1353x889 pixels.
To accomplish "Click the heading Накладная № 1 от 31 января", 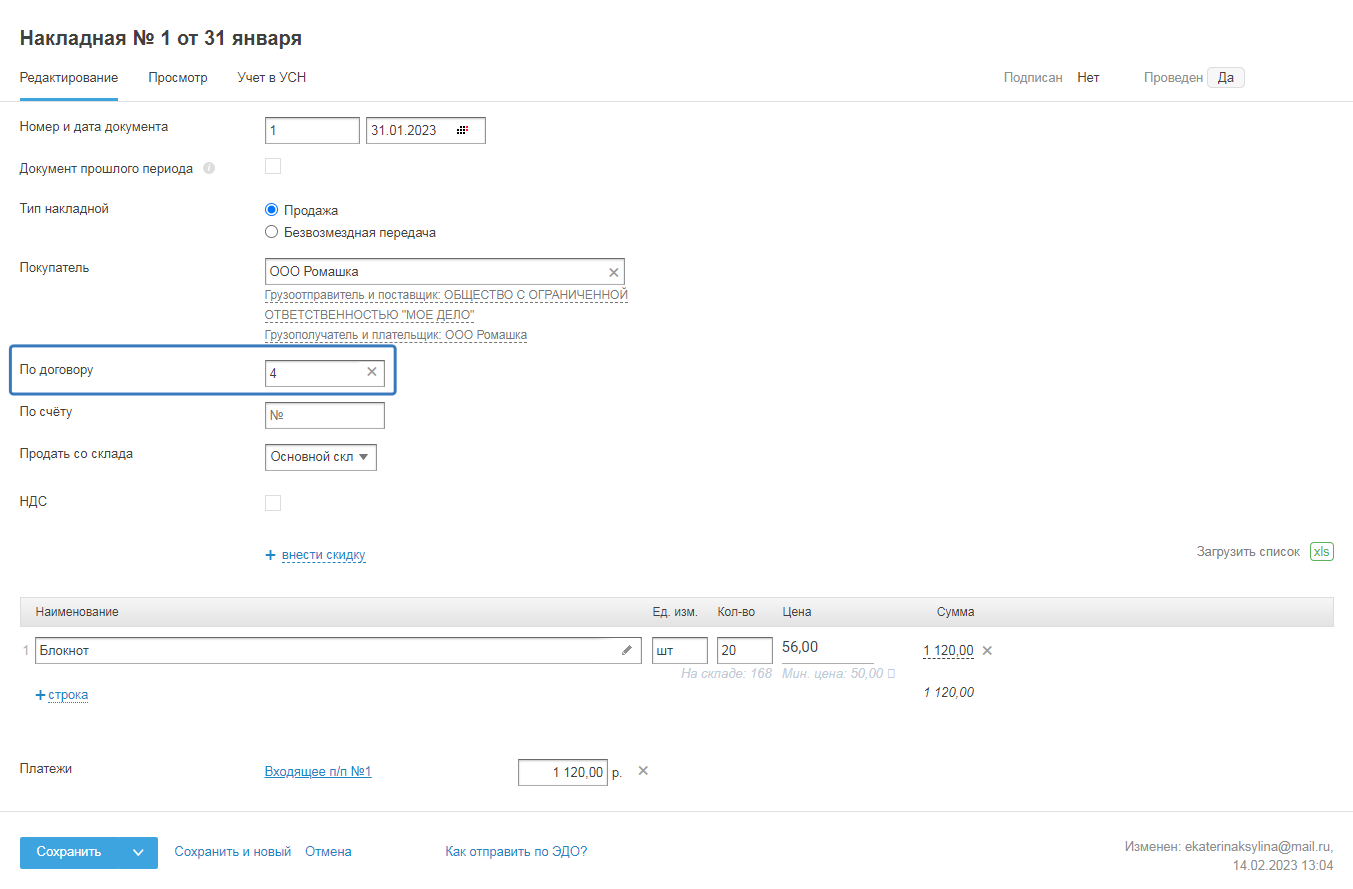I will point(161,38).
